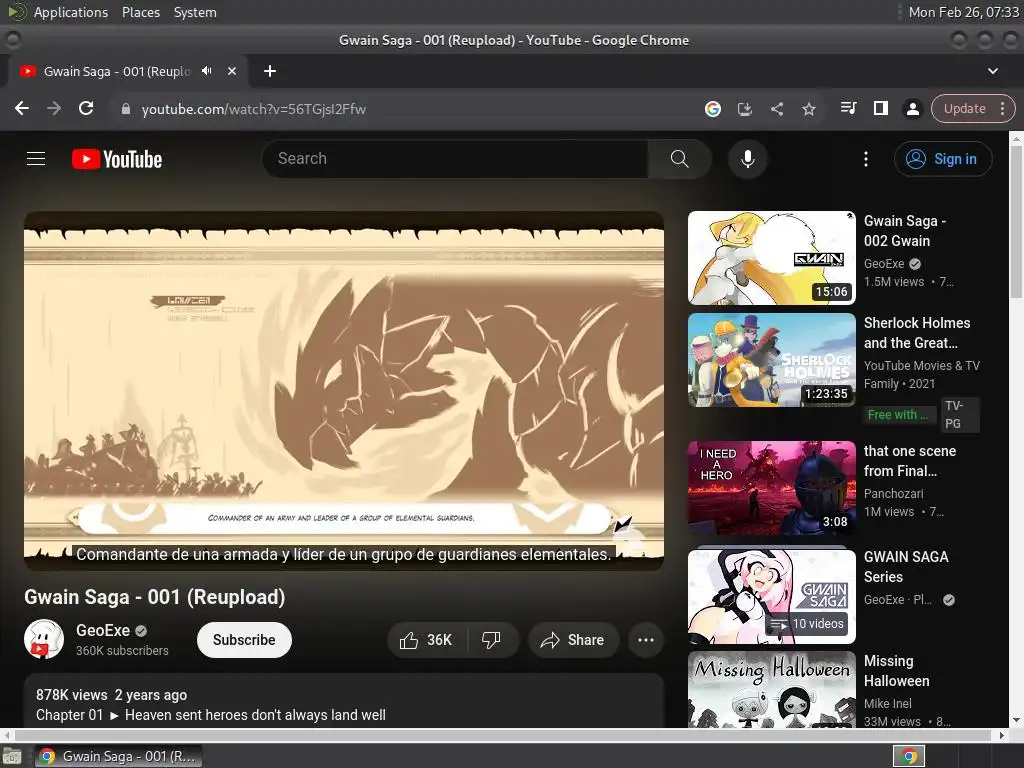Open the GeoExe channel avatar
The width and height of the screenshot is (1024, 768).
44,639
